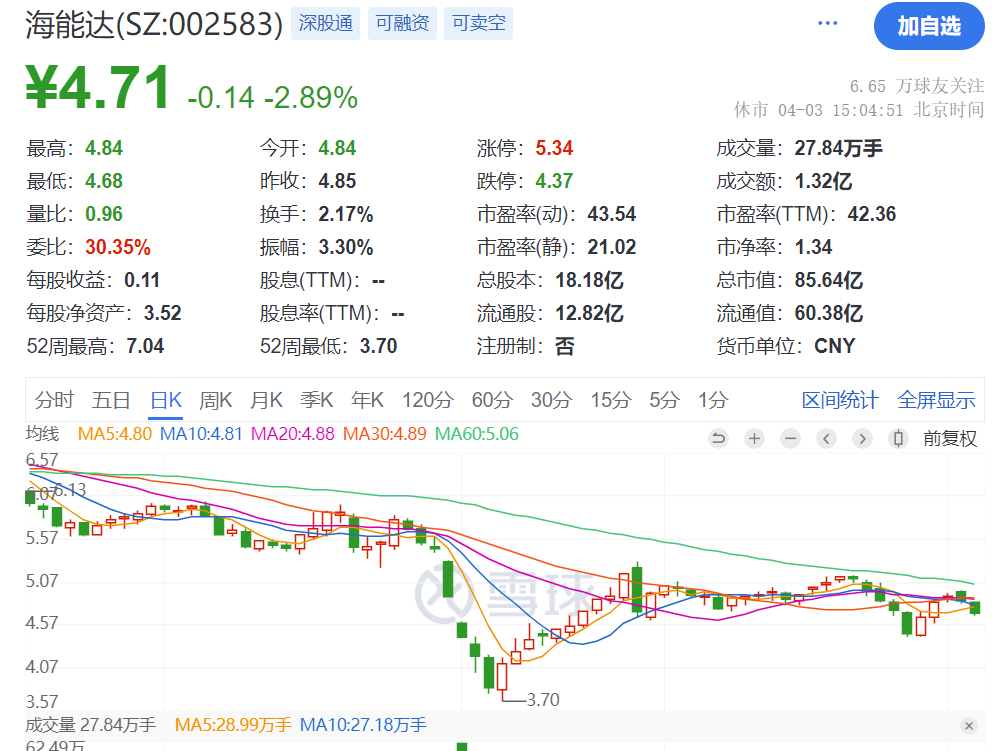Switch to 120分 minute chart tab
Image resolution: width=997 pixels, height=751 pixels.
[427, 400]
